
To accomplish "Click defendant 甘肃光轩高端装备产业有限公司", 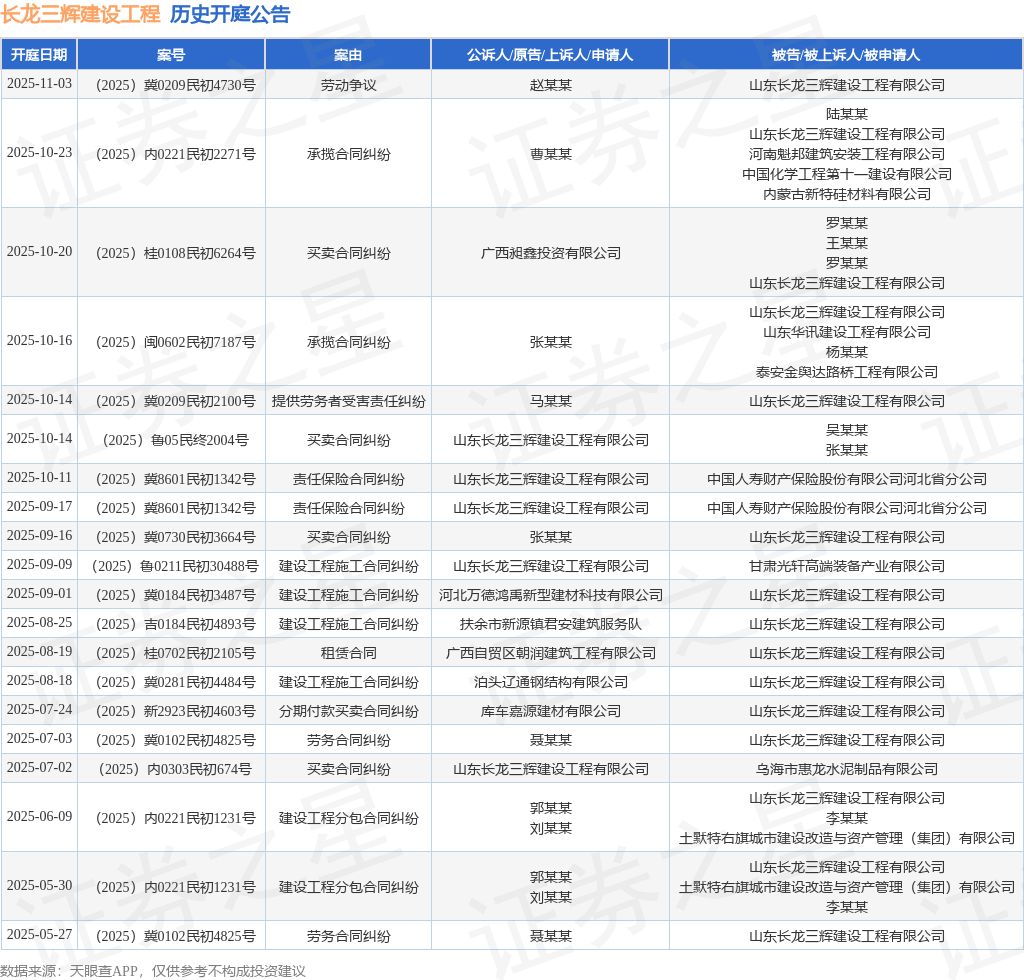I will 846,567.
